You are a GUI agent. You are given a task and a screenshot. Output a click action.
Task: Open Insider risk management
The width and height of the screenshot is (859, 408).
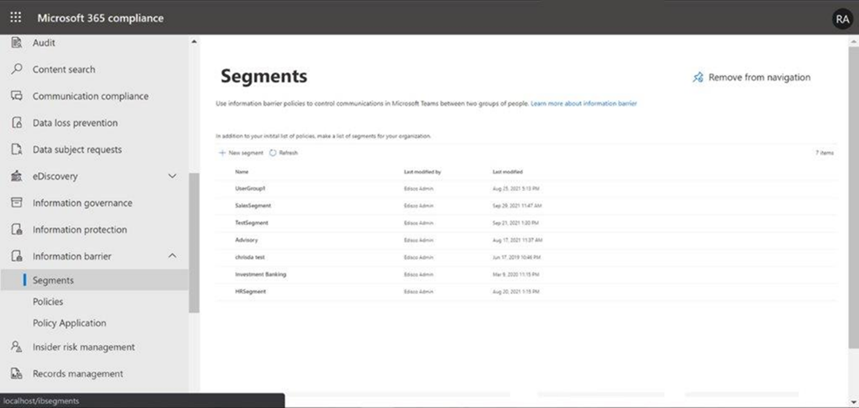(83, 347)
